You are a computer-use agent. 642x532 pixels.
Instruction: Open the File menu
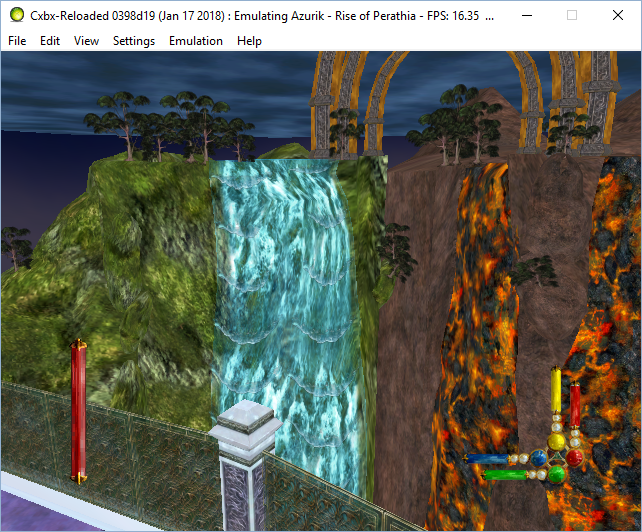coord(17,41)
